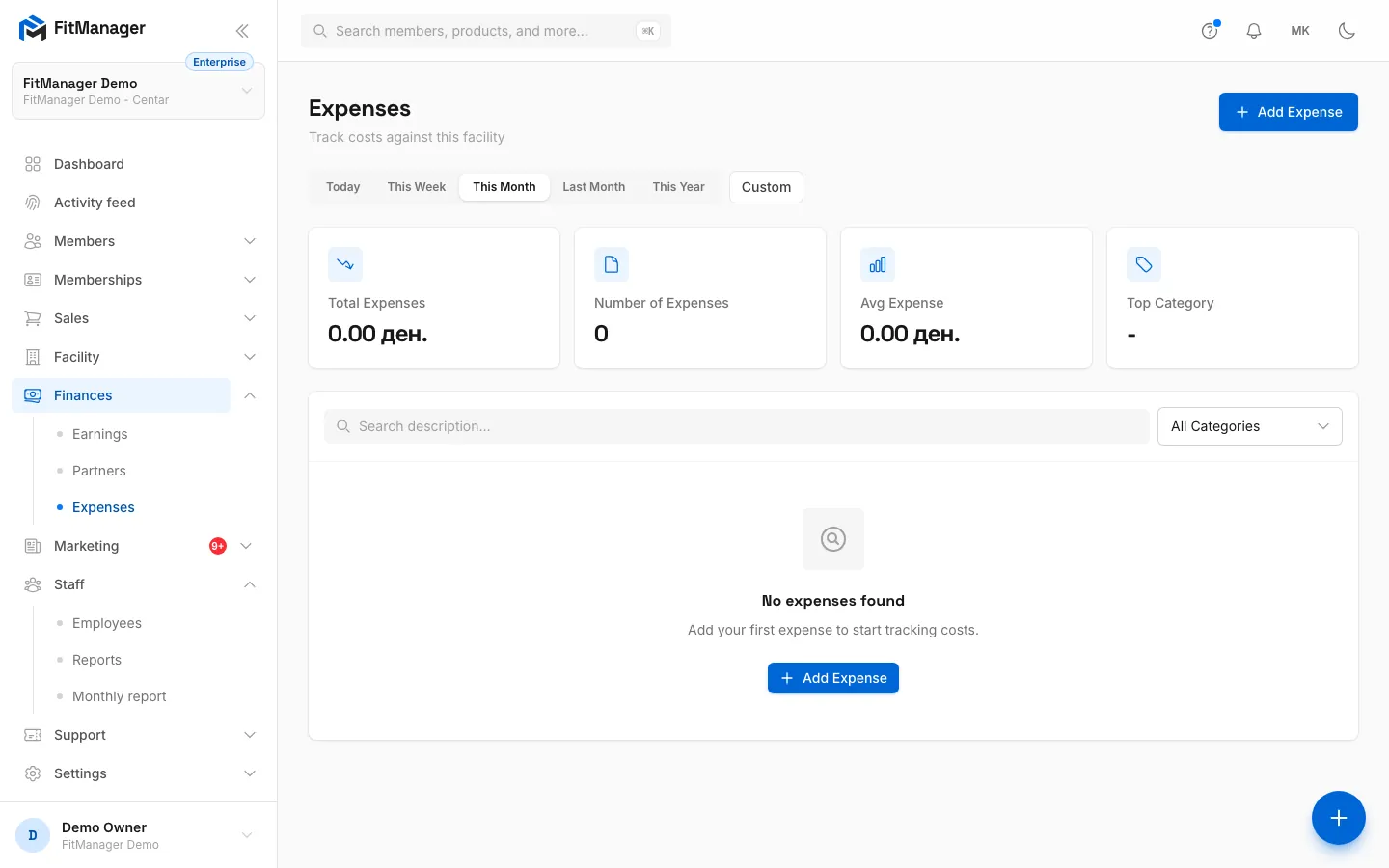Click the Finances money icon
The image size is (1389, 868).
pos(33,395)
